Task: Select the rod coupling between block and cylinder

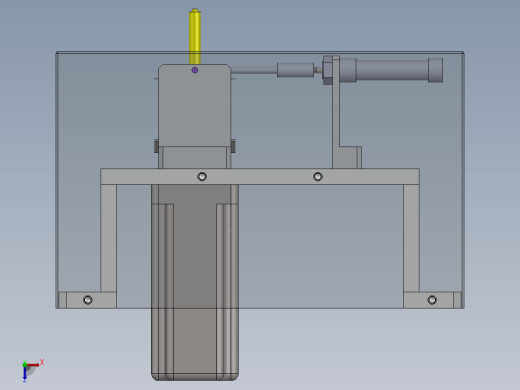Action: coord(295,70)
